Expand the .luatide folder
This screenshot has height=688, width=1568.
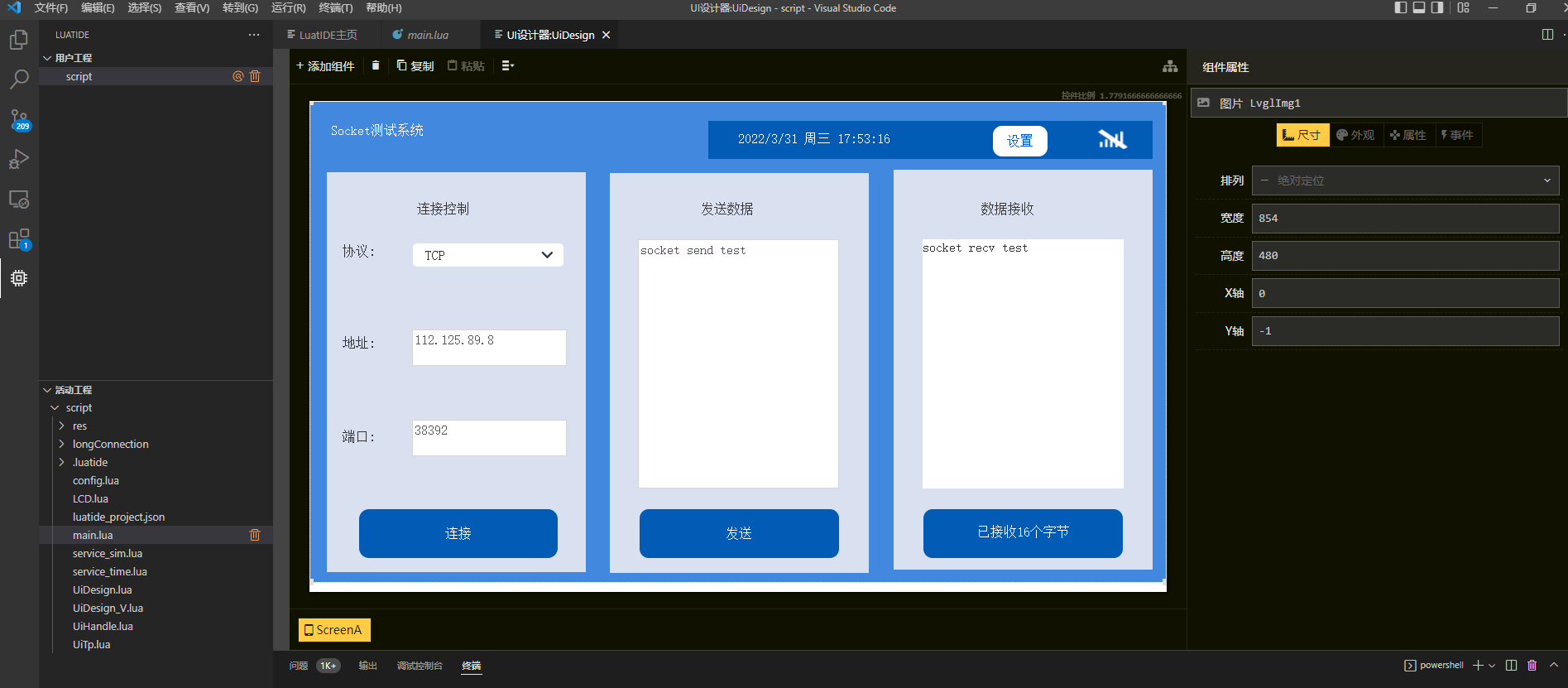(61, 462)
